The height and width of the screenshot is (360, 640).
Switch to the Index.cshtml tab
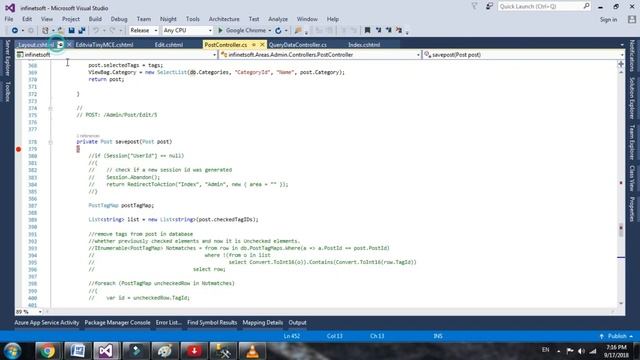[364, 44]
